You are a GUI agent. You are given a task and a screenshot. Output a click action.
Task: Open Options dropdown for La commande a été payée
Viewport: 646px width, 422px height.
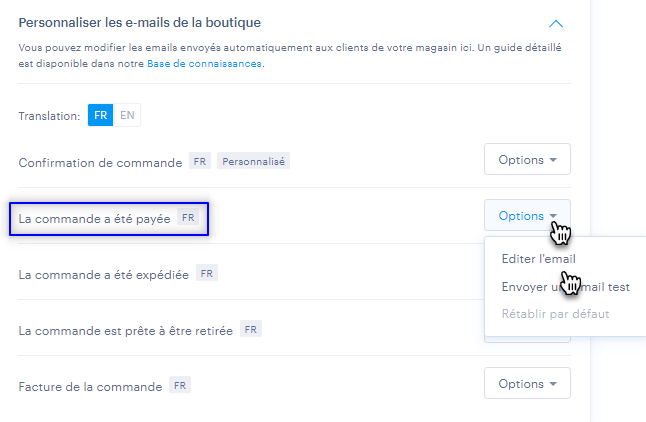(x=527, y=216)
